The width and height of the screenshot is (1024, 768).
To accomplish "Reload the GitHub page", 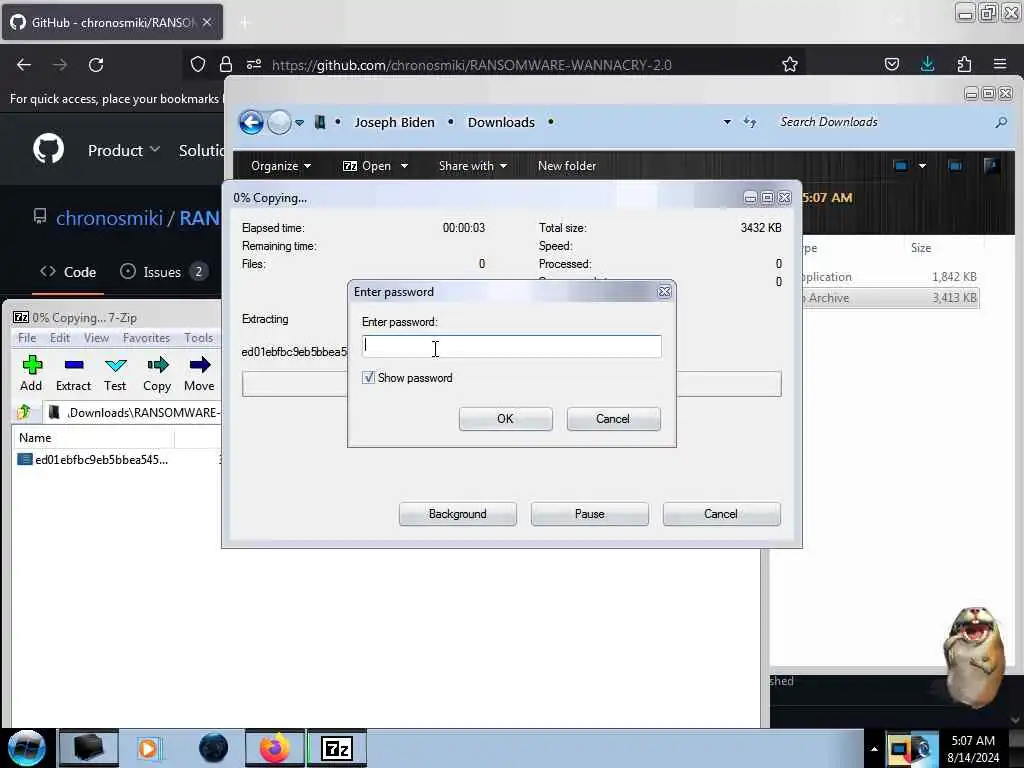I will click(x=96, y=65).
